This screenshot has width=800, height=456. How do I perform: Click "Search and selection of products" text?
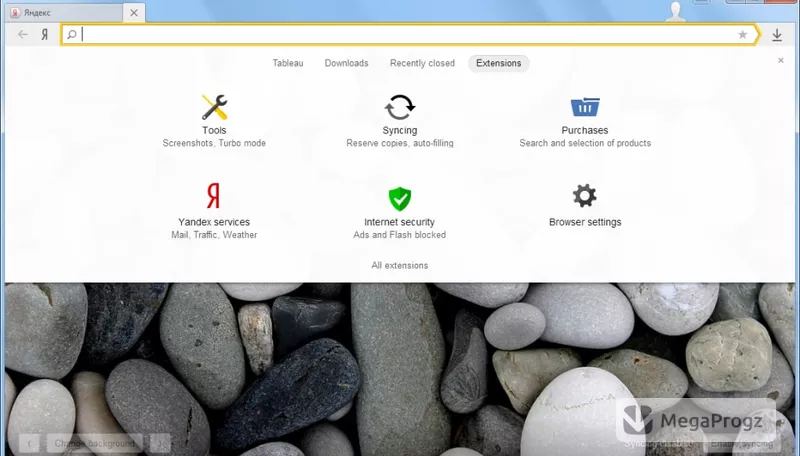[585, 143]
